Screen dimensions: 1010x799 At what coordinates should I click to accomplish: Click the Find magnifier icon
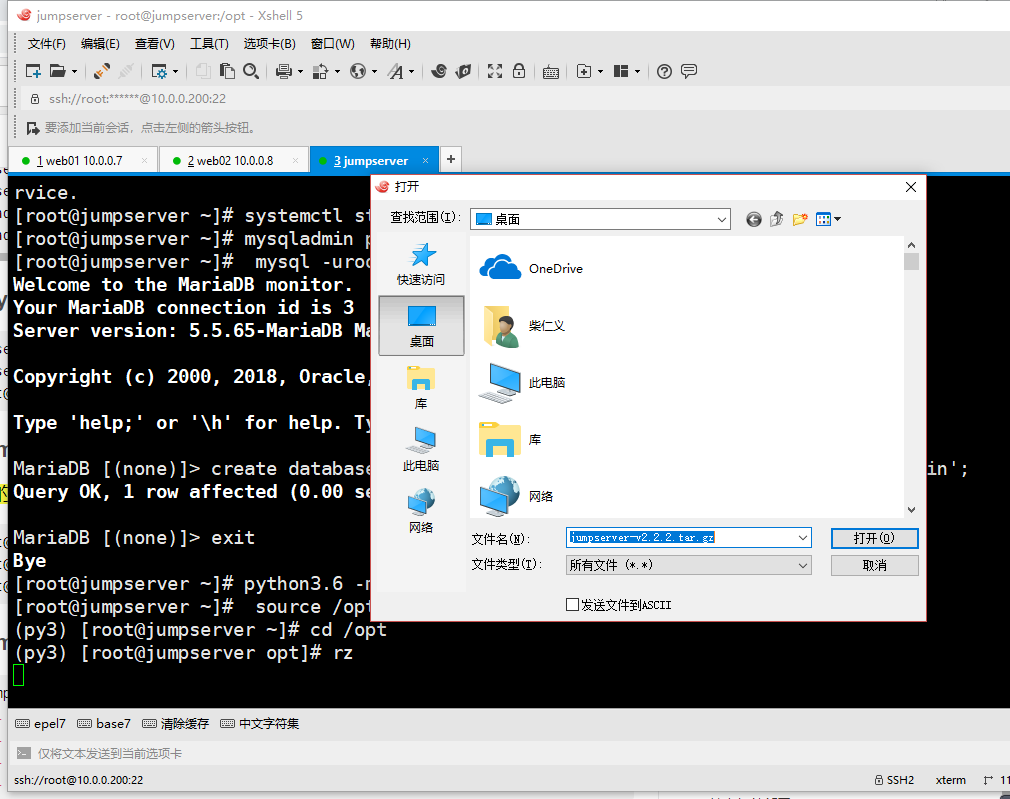[251, 71]
